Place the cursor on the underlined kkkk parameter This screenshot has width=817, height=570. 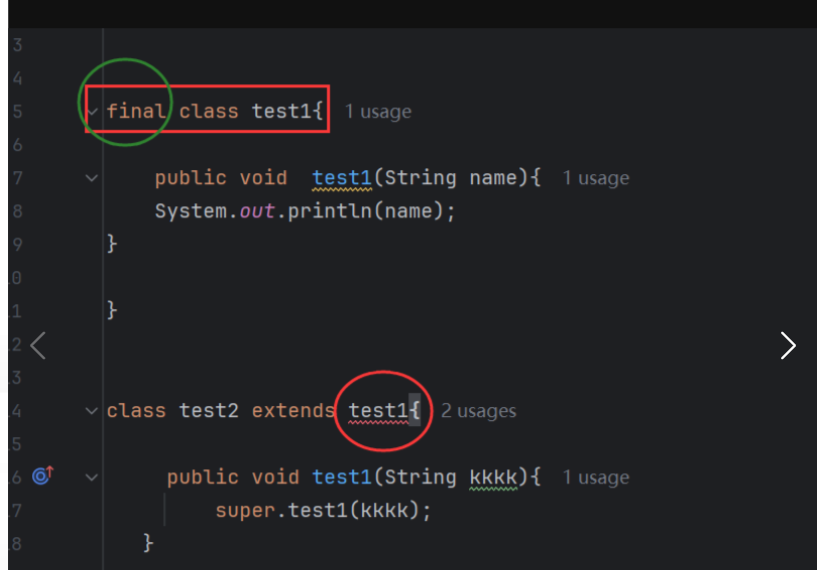click(x=493, y=477)
